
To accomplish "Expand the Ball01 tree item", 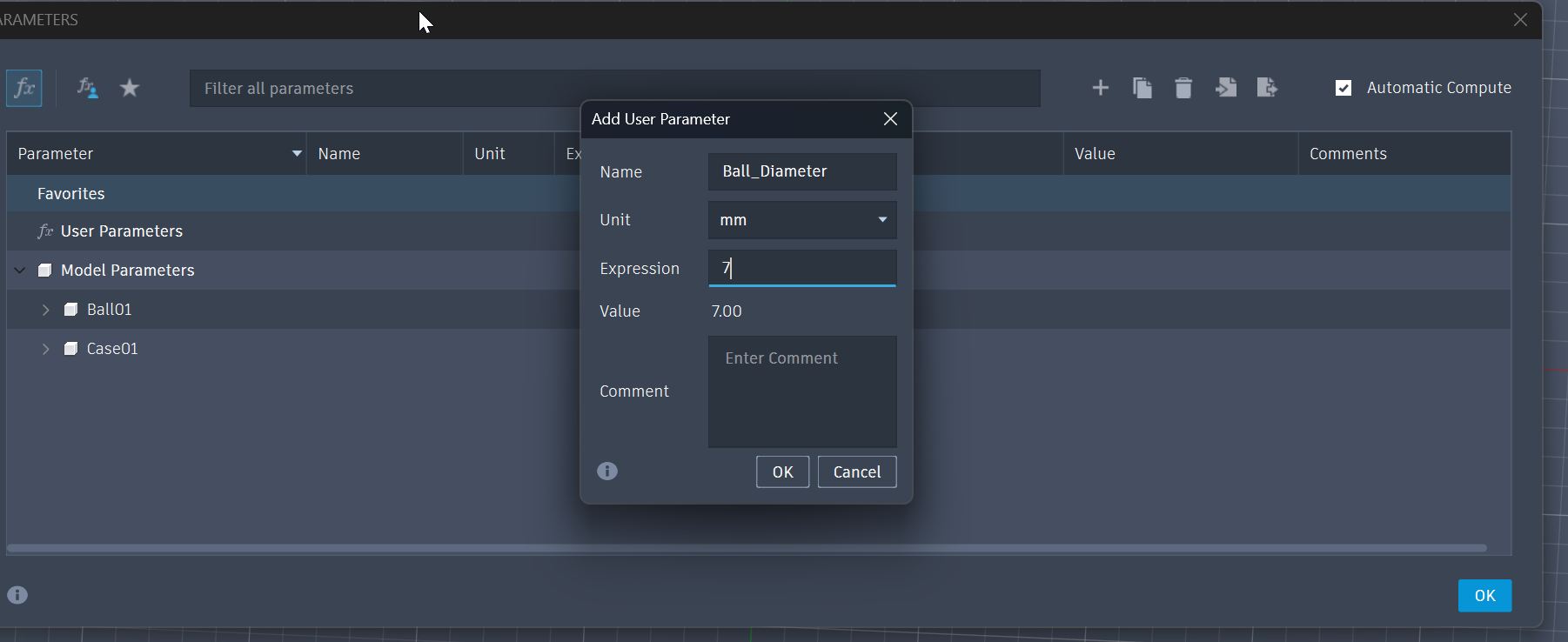I will pyautogui.click(x=46, y=310).
